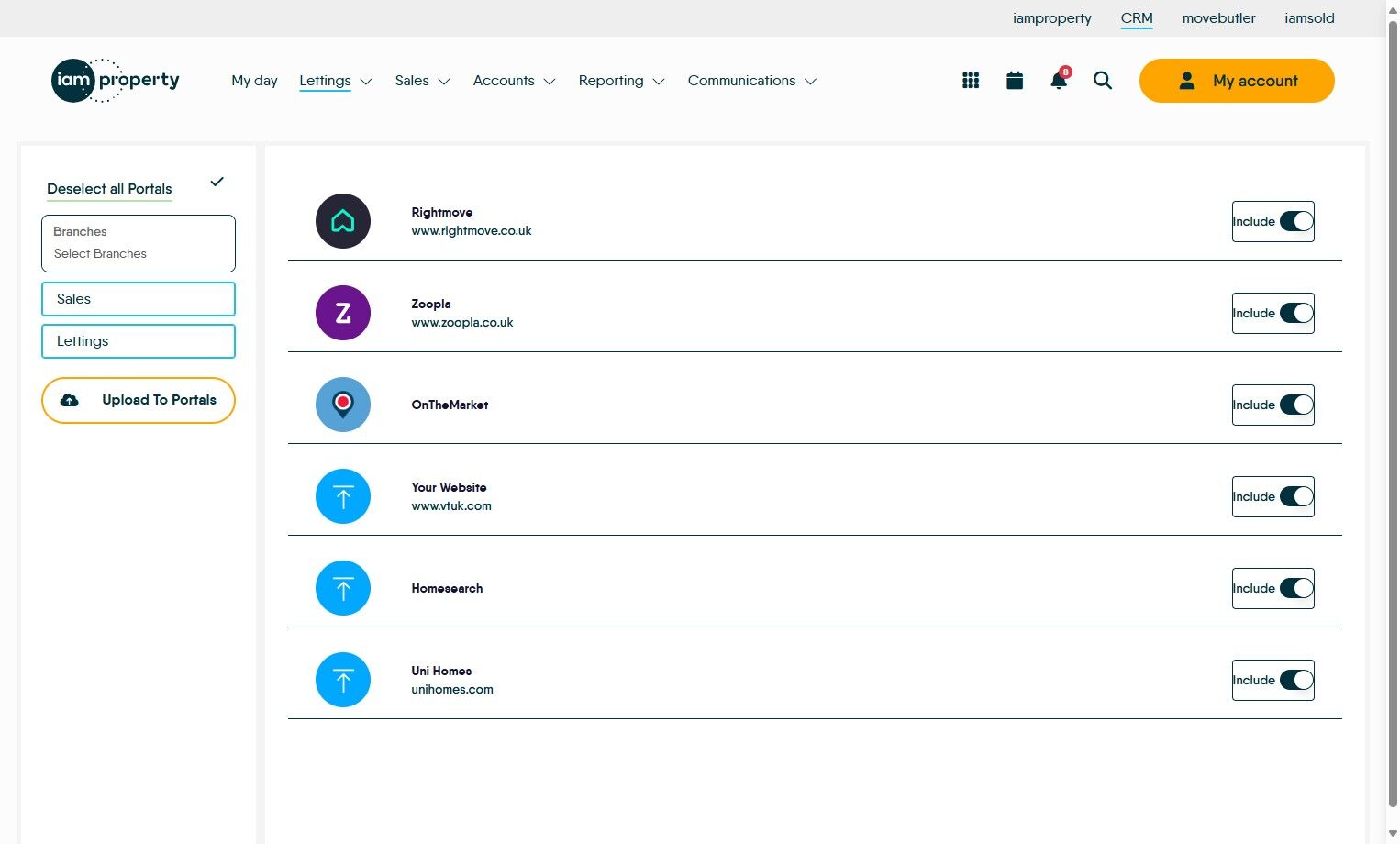Open the Accounts navigation menu
Image resolution: width=1400 pixels, height=844 pixels.
pyautogui.click(x=504, y=81)
